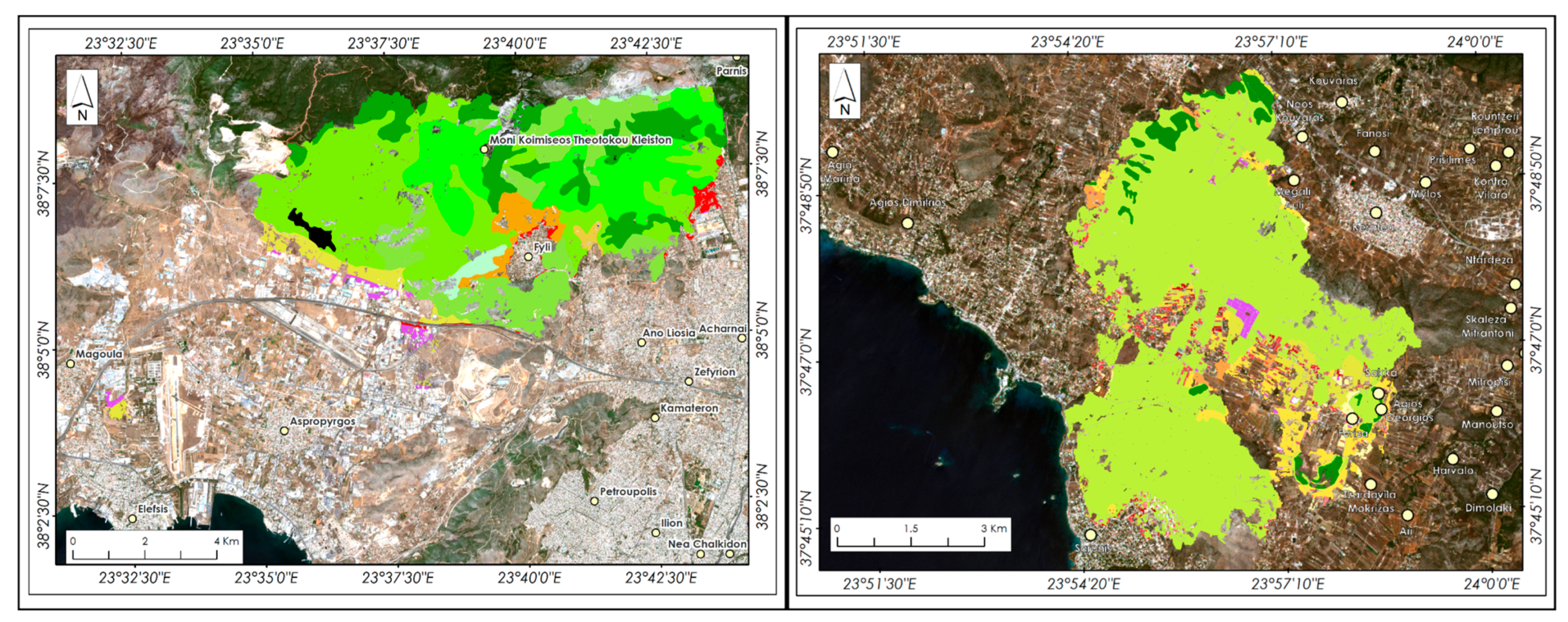Click the right map's north arrow
1568x622 pixels.
click(x=845, y=90)
